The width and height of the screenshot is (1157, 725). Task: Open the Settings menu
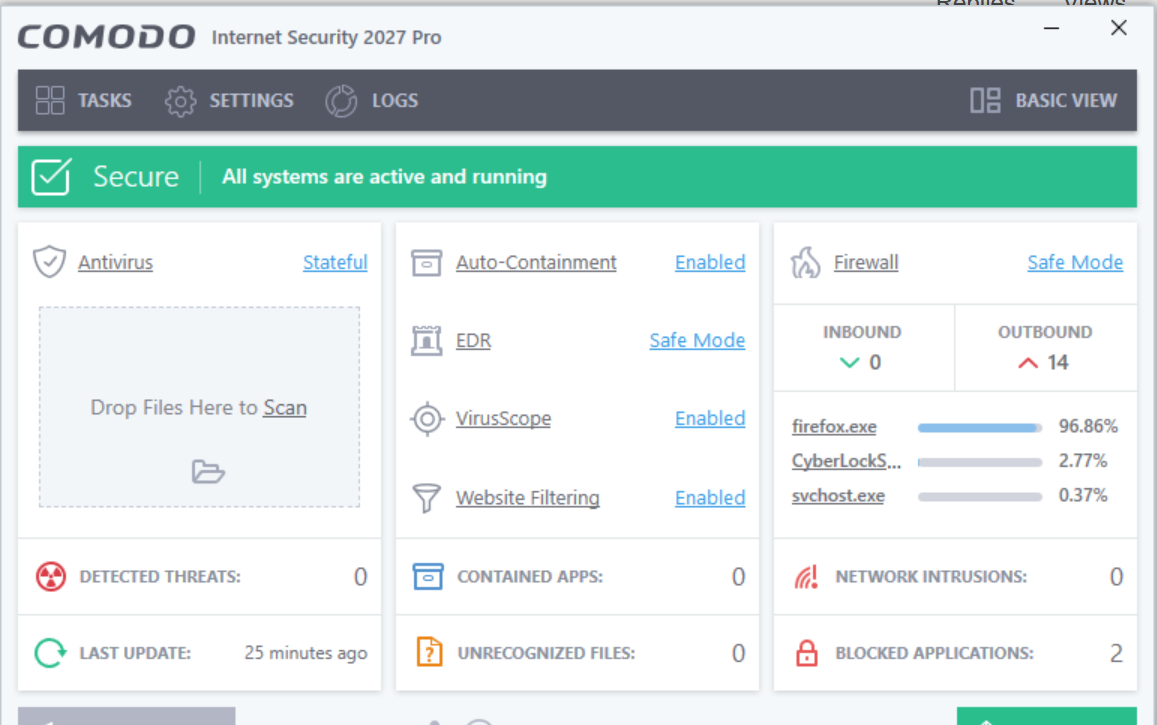tap(229, 100)
